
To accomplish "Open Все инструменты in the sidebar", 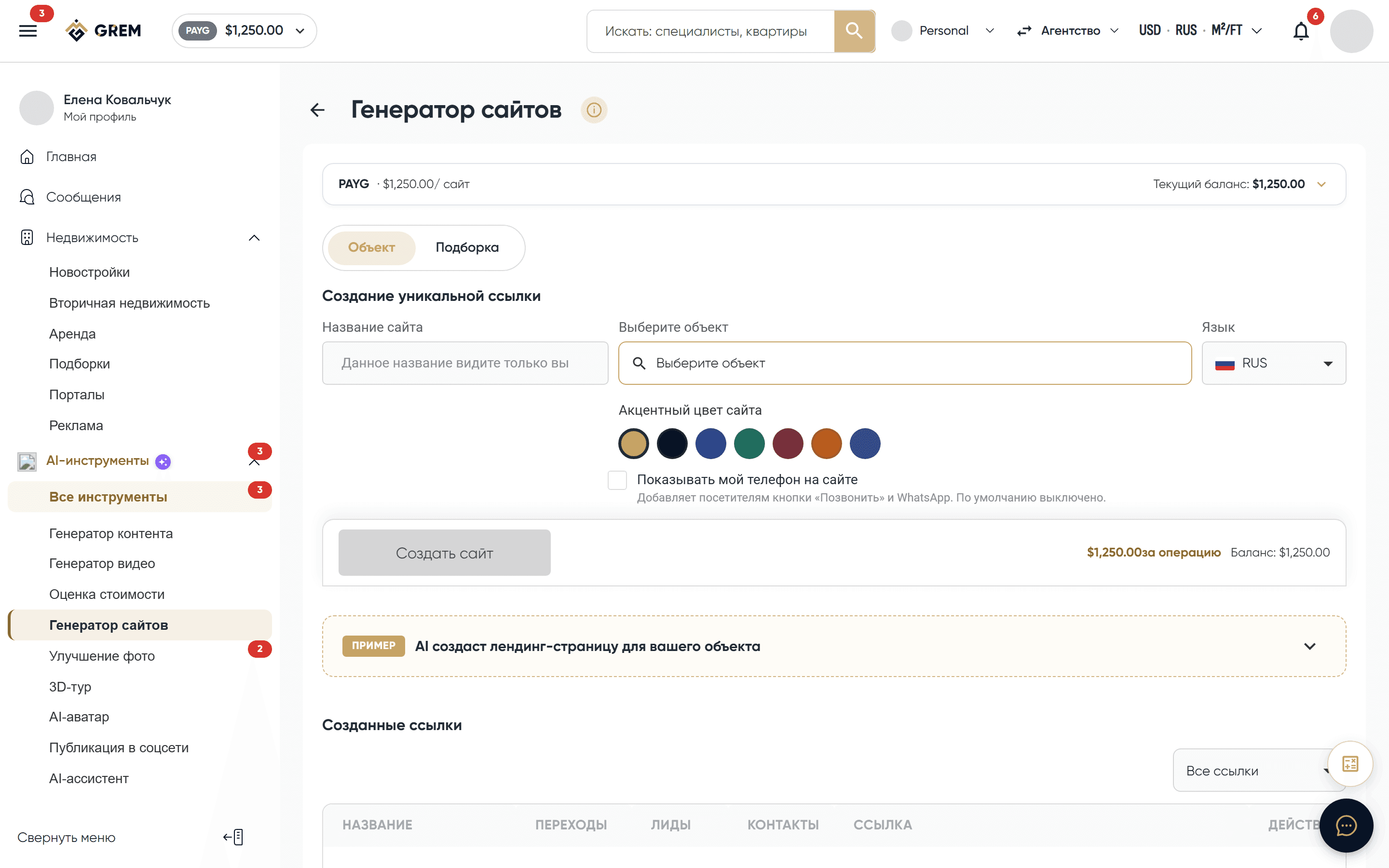I will click(x=139, y=497).
